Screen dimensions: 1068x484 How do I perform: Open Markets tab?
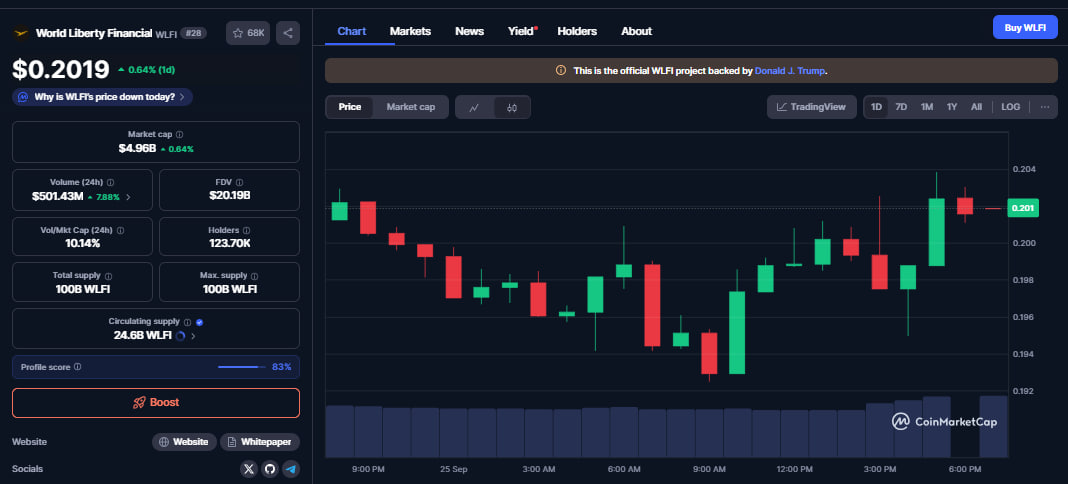pyautogui.click(x=410, y=31)
